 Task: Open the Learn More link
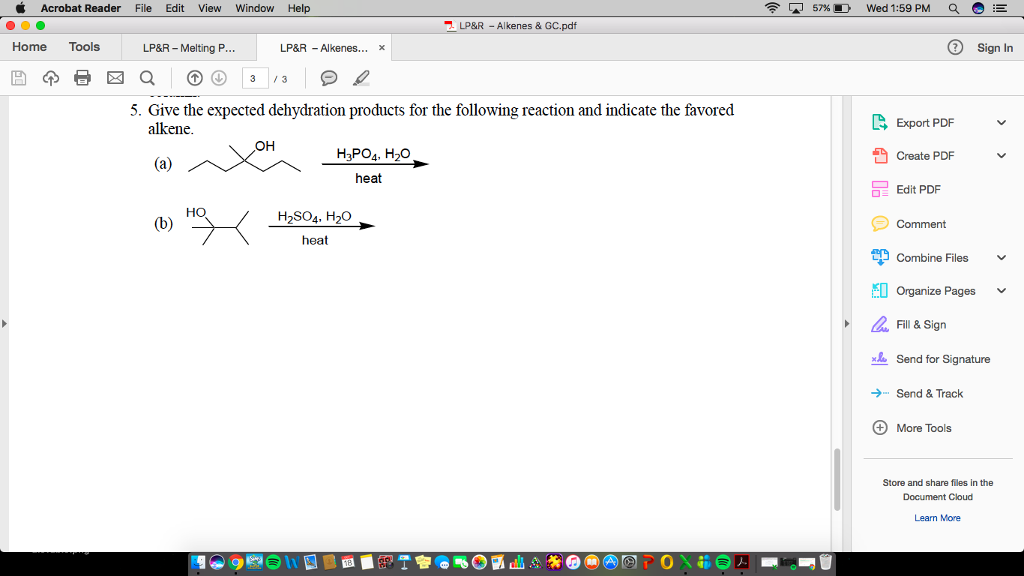[x=937, y=517]
